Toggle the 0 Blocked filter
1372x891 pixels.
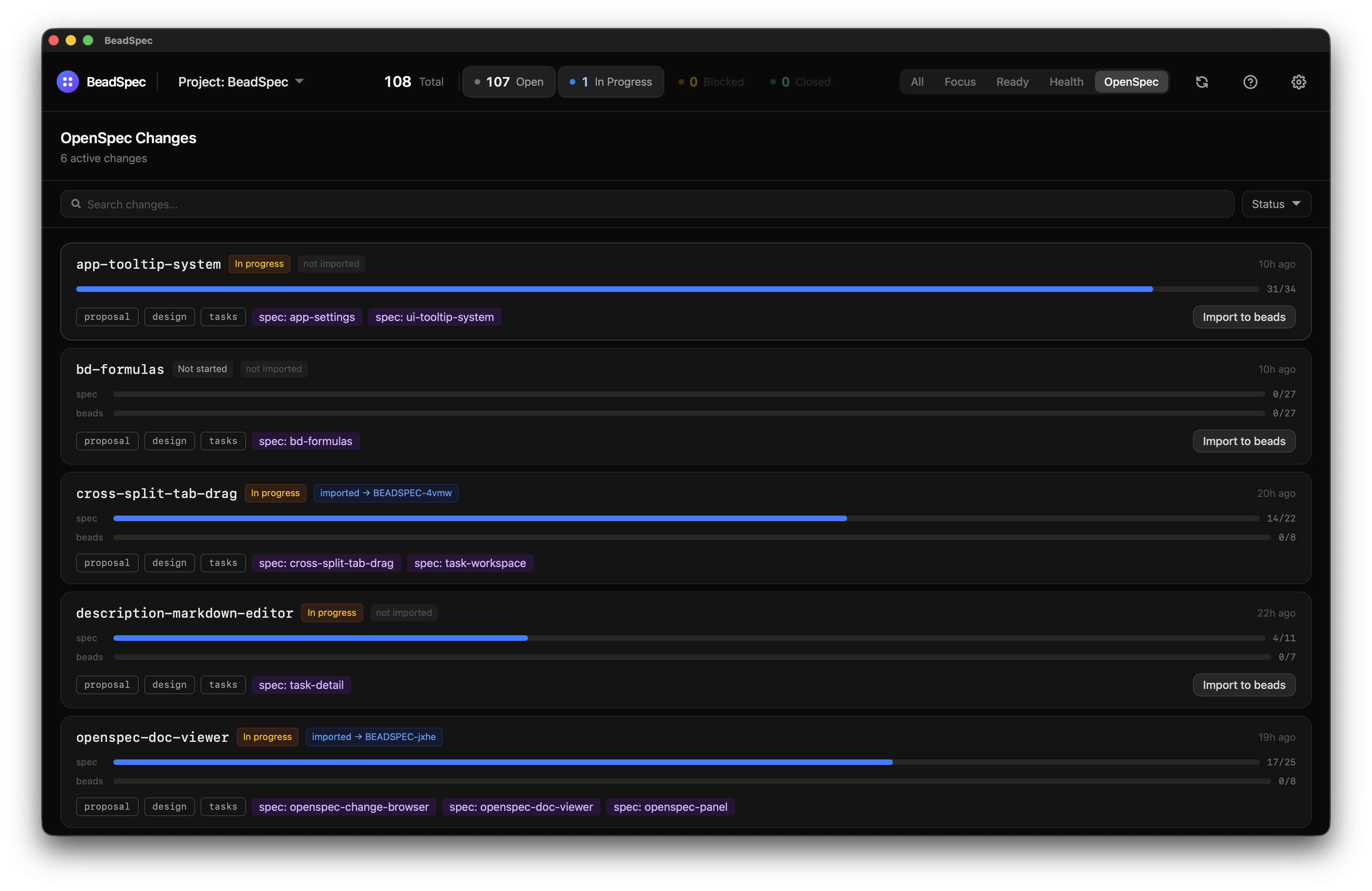click(711, 82)
